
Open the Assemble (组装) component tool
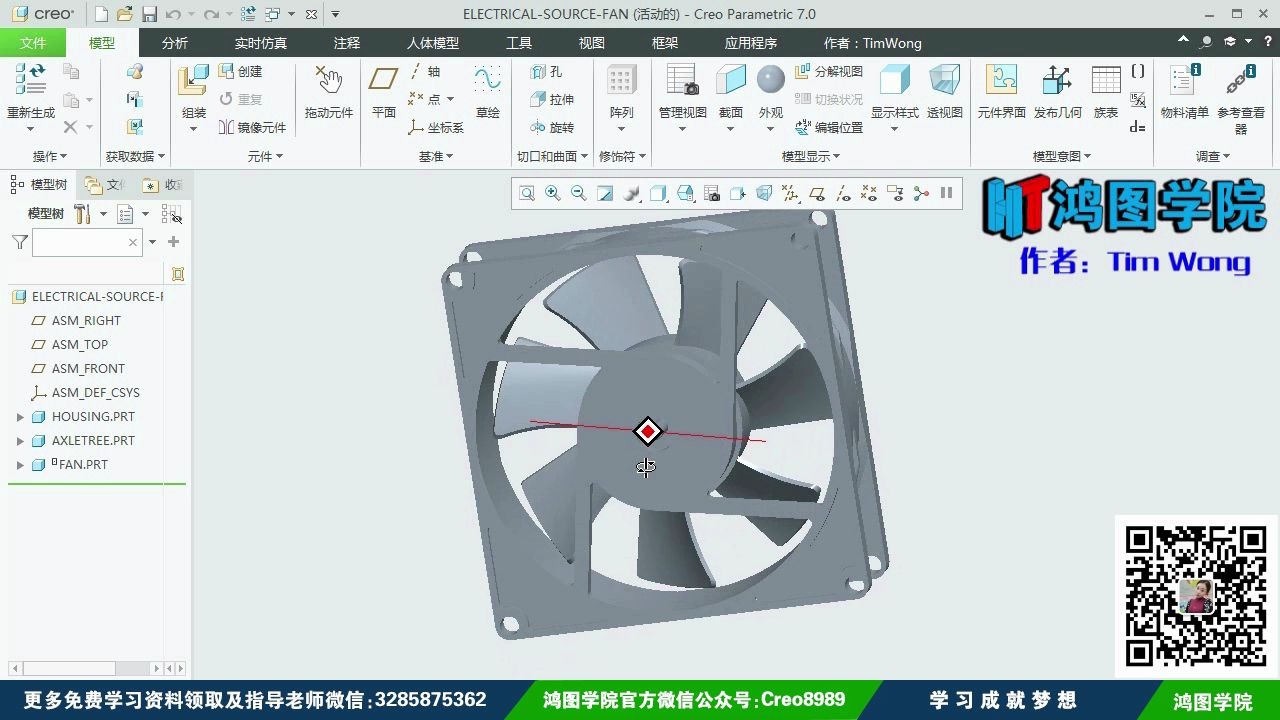[x=193, y=90]
